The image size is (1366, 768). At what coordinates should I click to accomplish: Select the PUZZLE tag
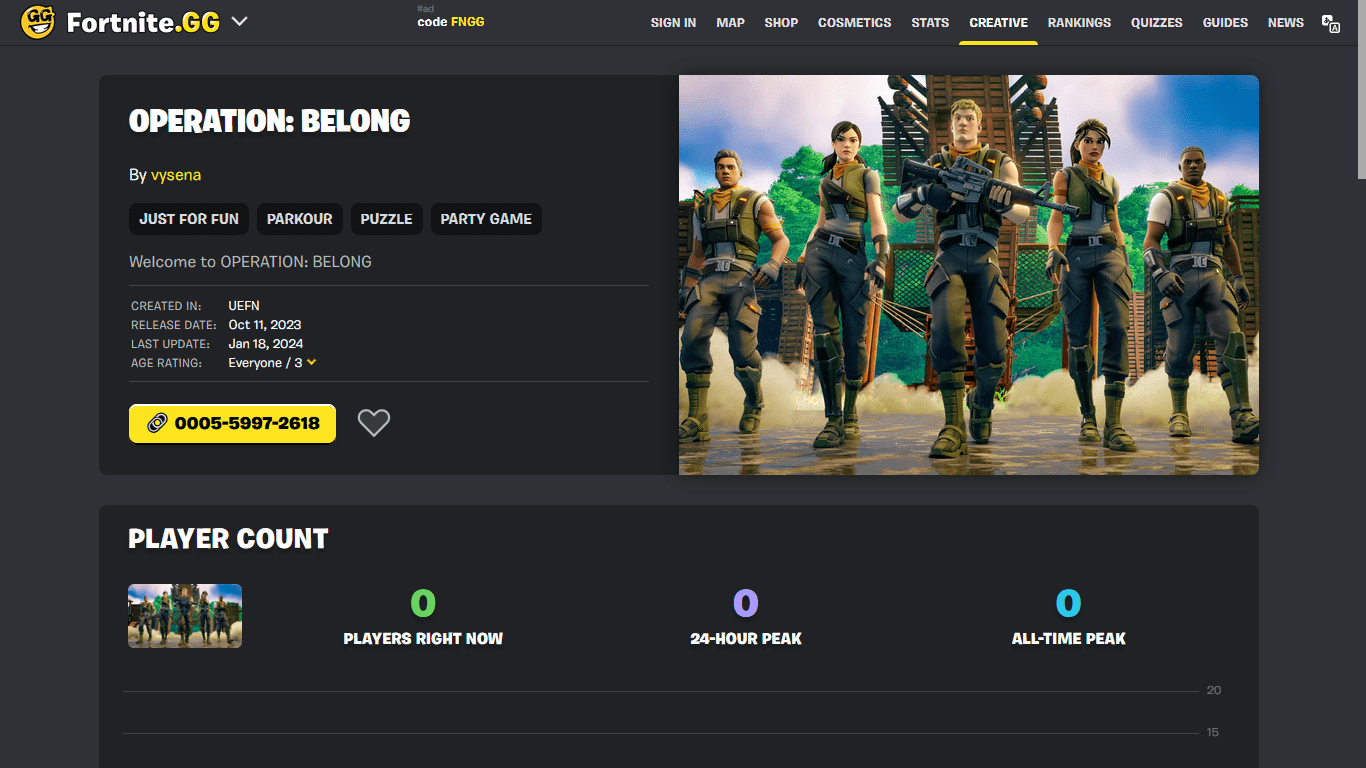click(x=386, y=219)
